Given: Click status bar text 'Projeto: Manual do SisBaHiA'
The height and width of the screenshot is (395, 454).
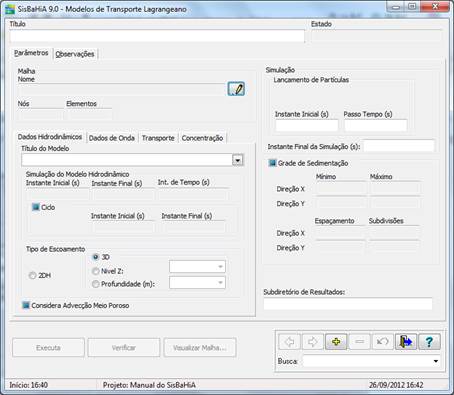Looking at the screenshot, I should pos(149,385).
